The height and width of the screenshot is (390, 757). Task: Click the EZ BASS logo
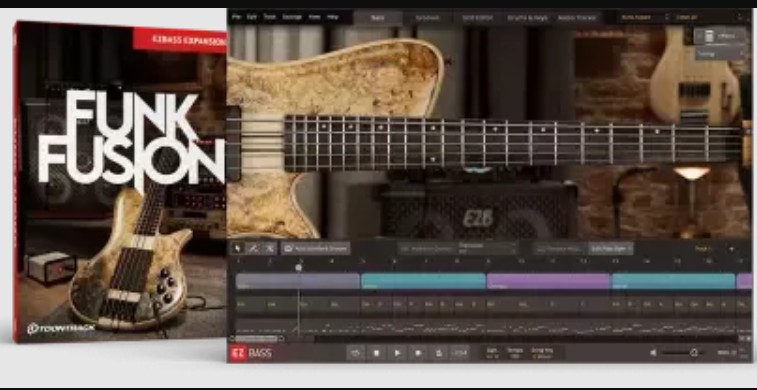252,353
